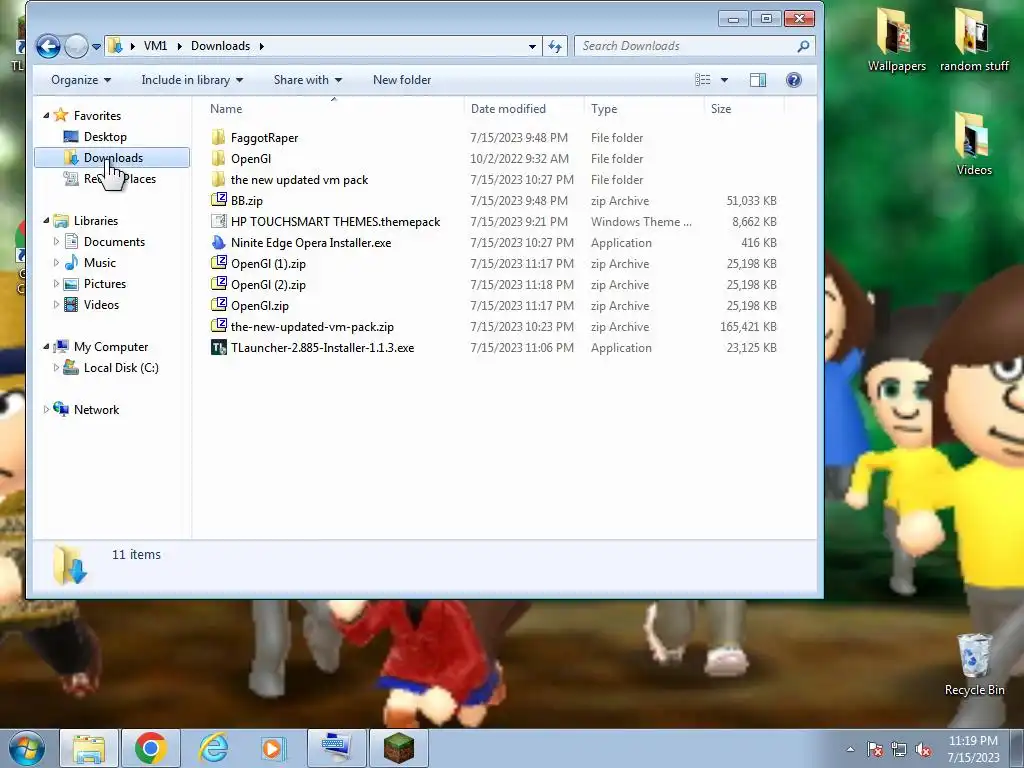This screenshot has width=1024, height=768.
Task: Toggle the preview pane icon
Action: [758, 80]
